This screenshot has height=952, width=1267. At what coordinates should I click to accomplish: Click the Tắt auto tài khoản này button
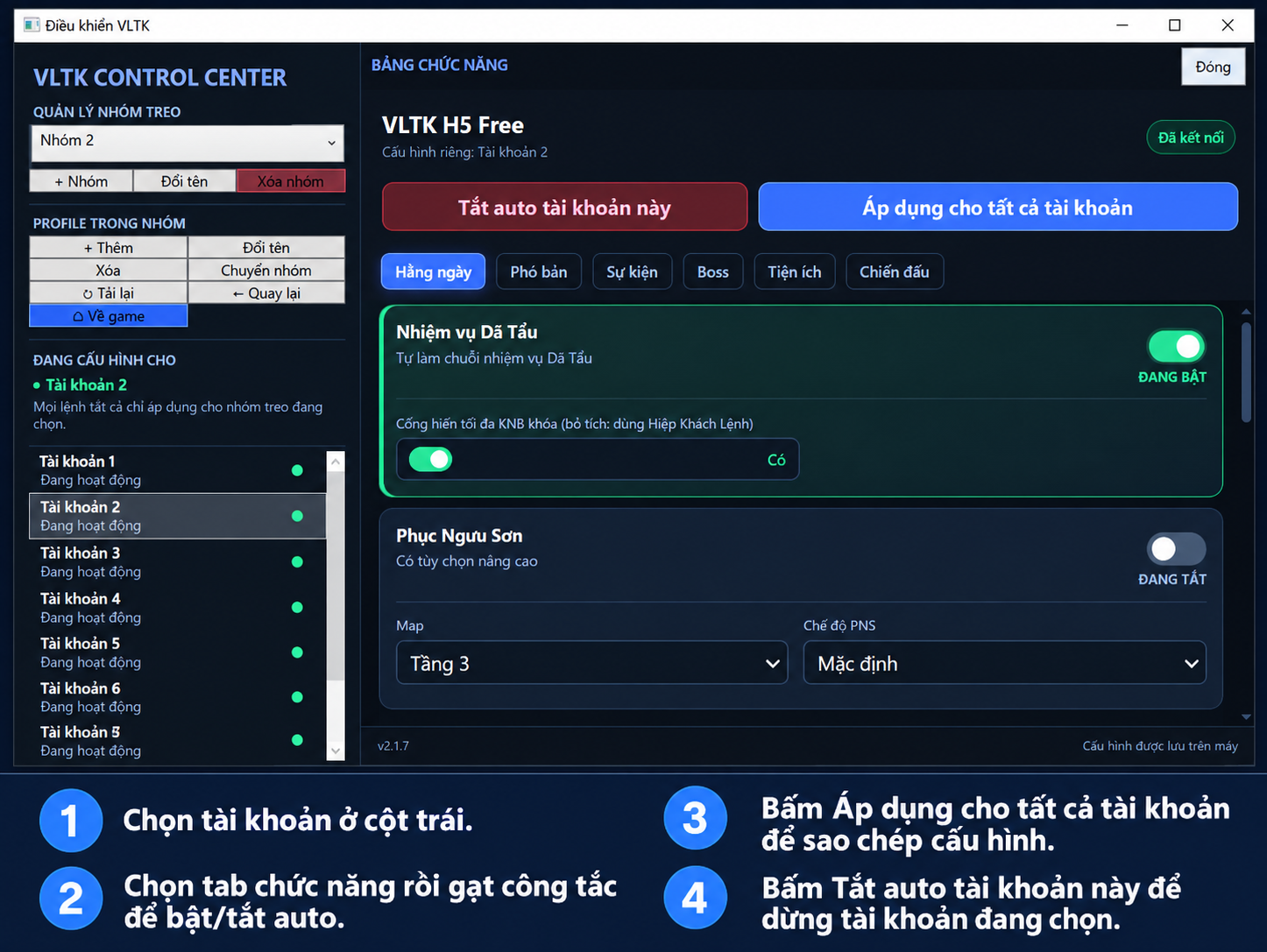pyautogui.click(x=564, y=208)
